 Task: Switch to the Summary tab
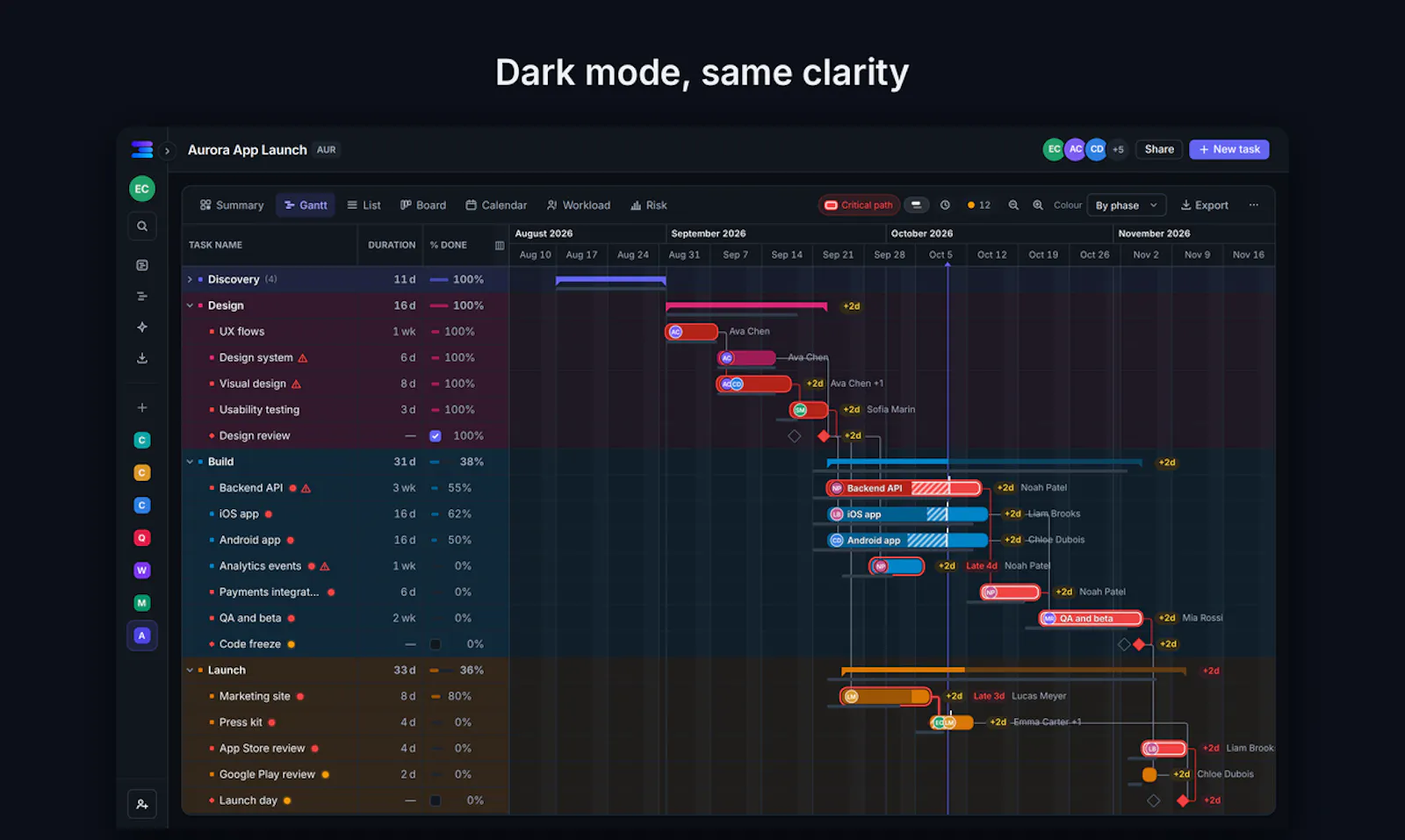point(232,205)
